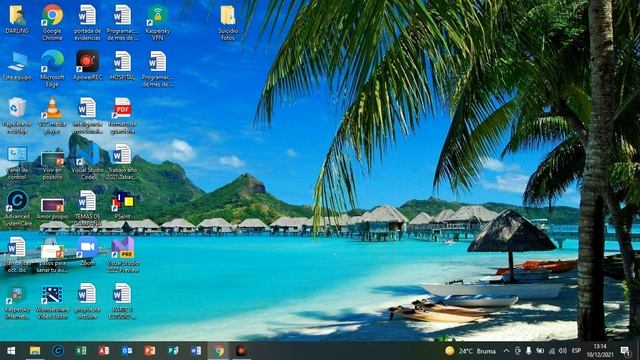Launch Zoom desktop shortcut
This screenshot has width=640, height=360.
pyautogui.click(x=87, y=251)
